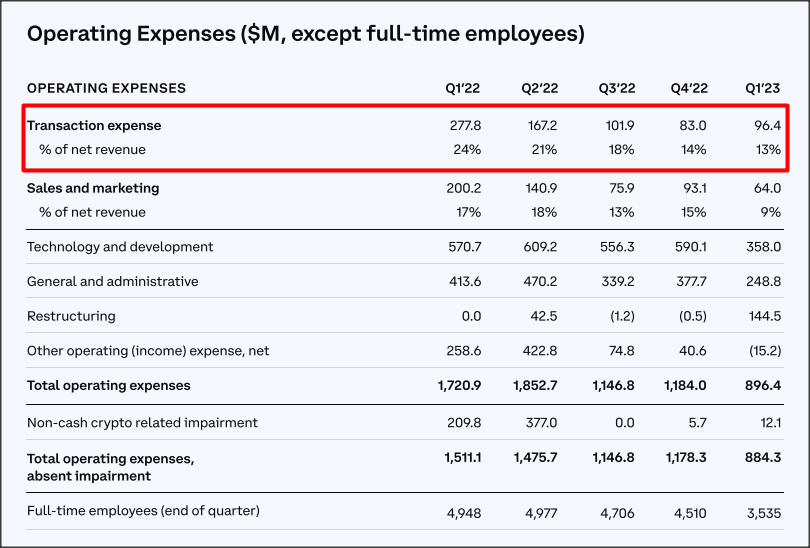Click the OPERATING EXPENSES table heading

pyautogui.click(x=106, y=88)
